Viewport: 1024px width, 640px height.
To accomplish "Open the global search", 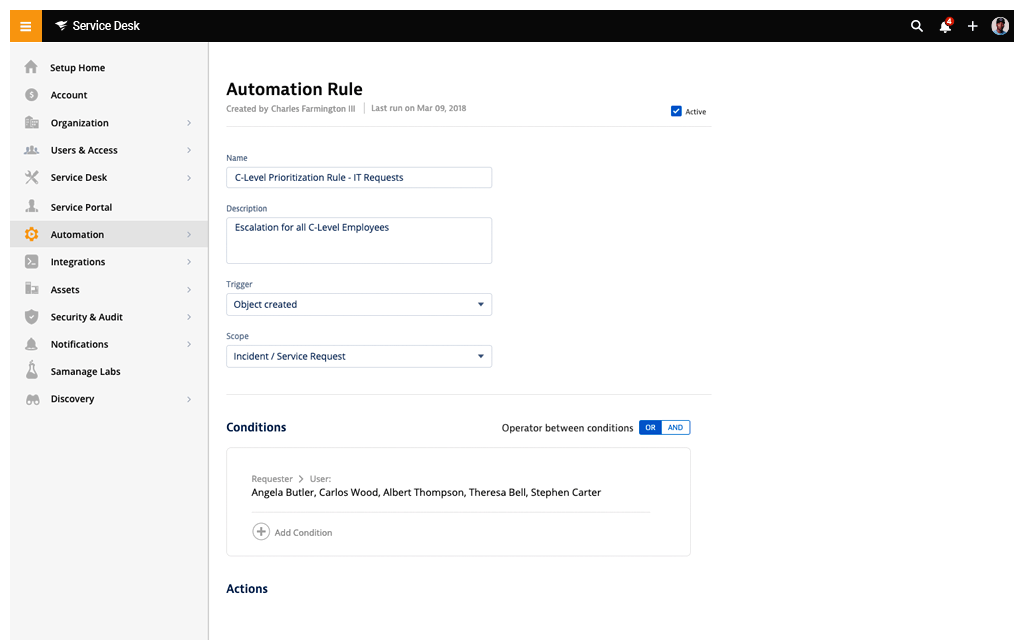I will (x=917, y=26).
